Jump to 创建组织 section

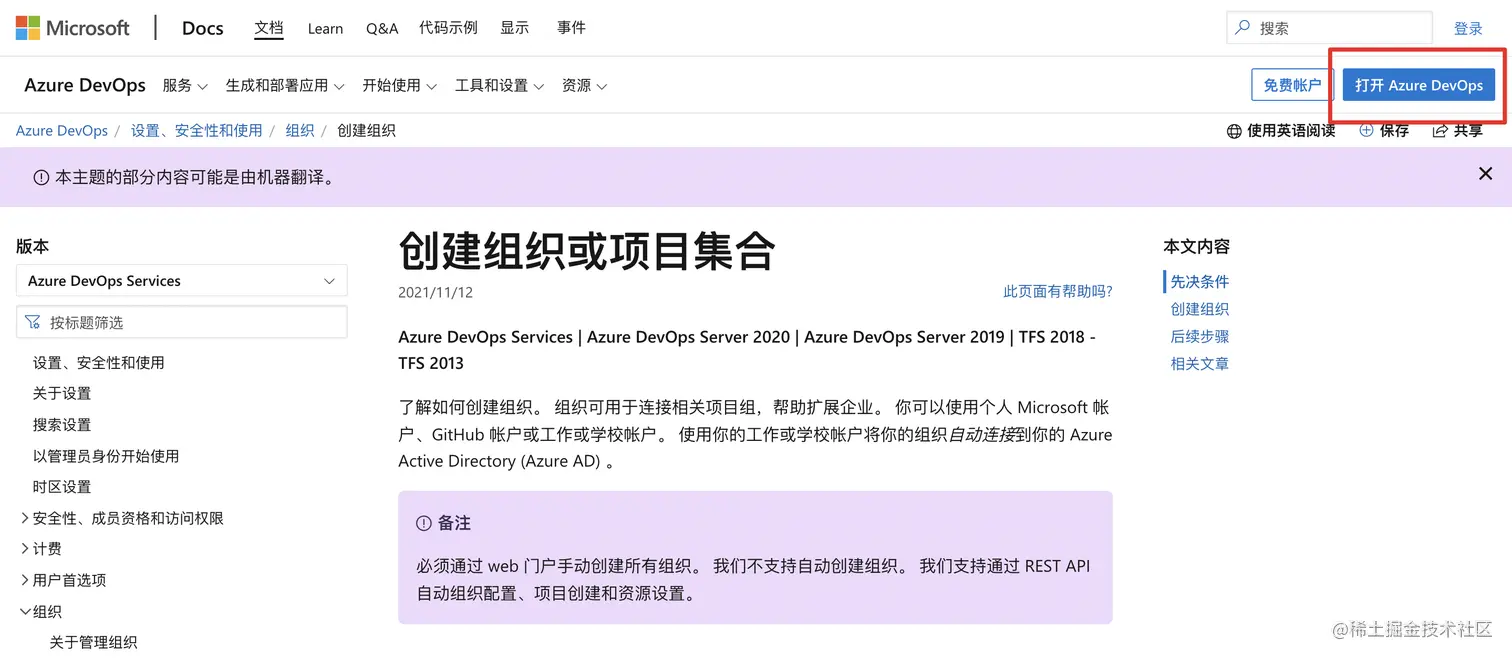[1200, 309]
